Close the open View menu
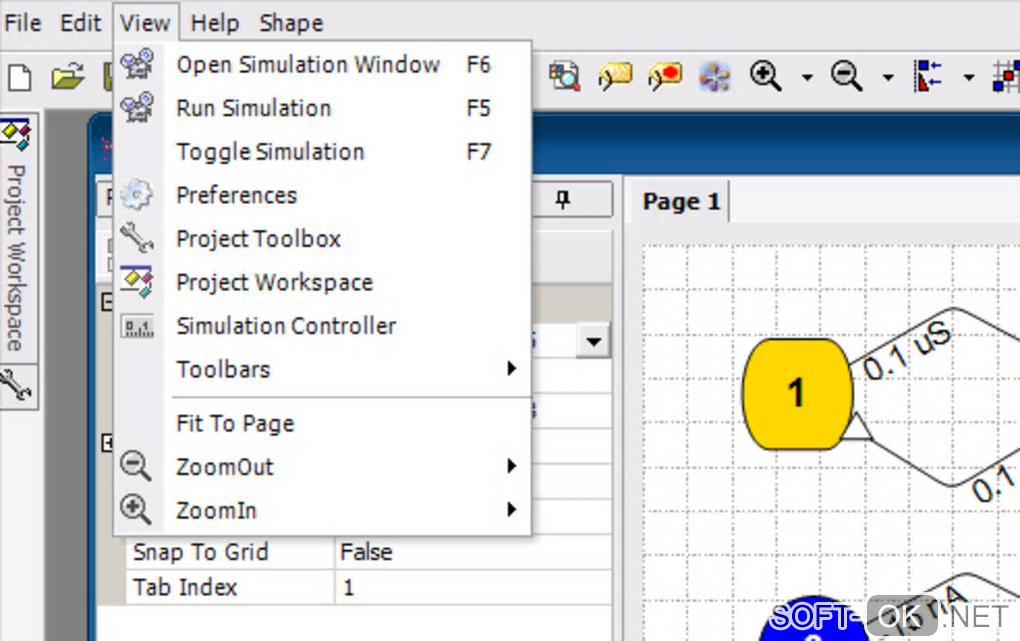 pos(145,23)
